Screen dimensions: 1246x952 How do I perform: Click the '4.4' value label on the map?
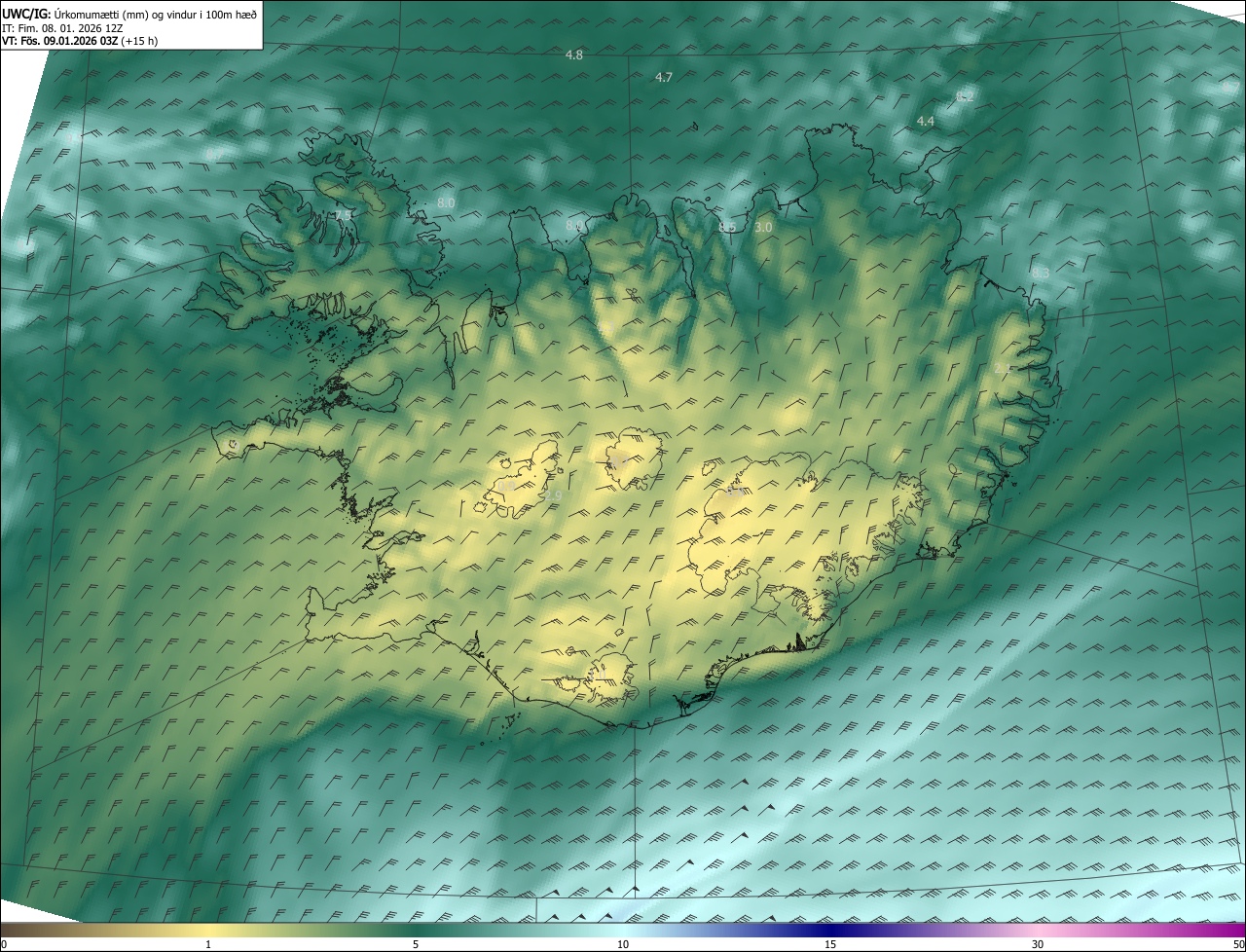(x=926, y=122)
